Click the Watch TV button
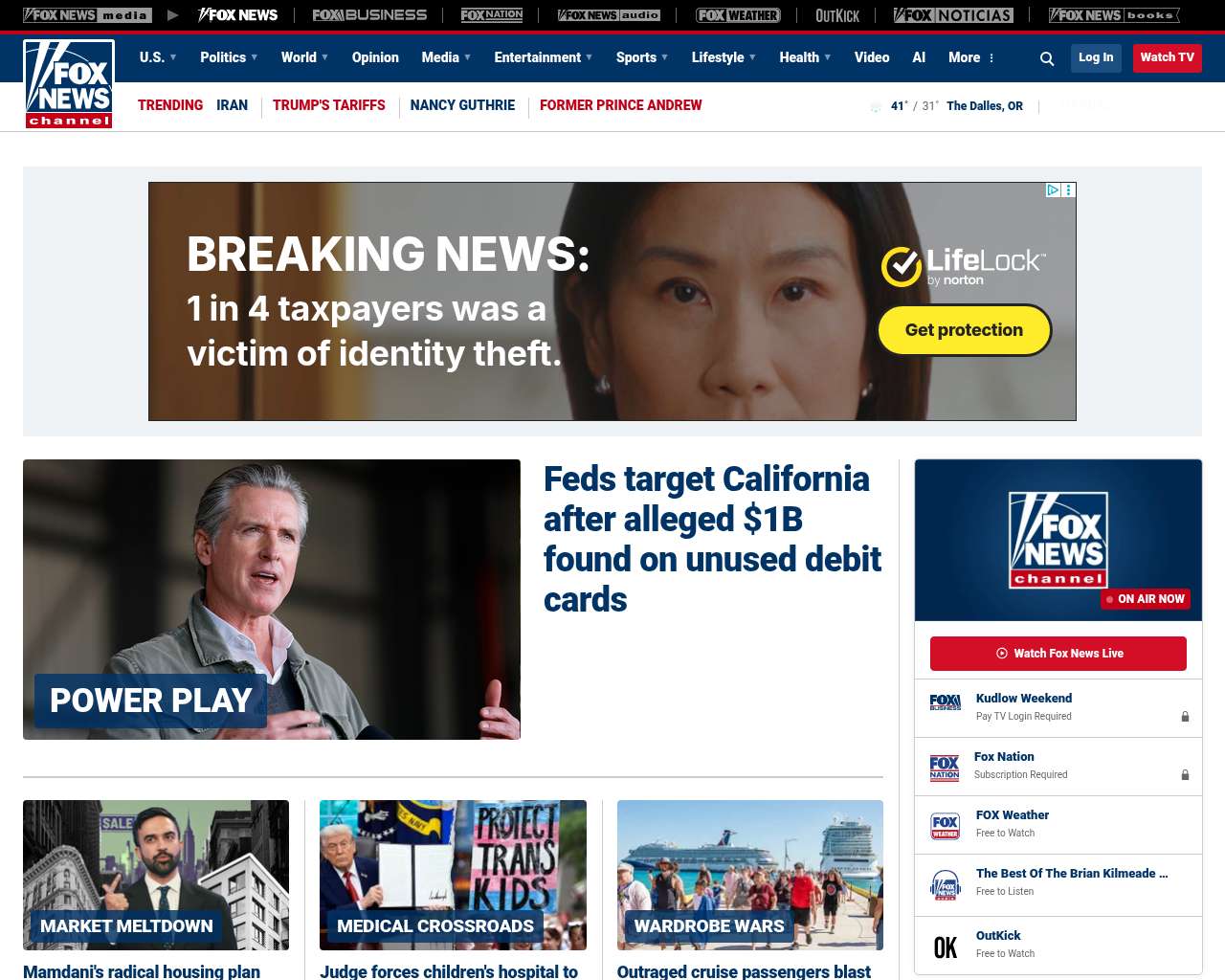The image size is (1225, 980). click(1168, 57)
